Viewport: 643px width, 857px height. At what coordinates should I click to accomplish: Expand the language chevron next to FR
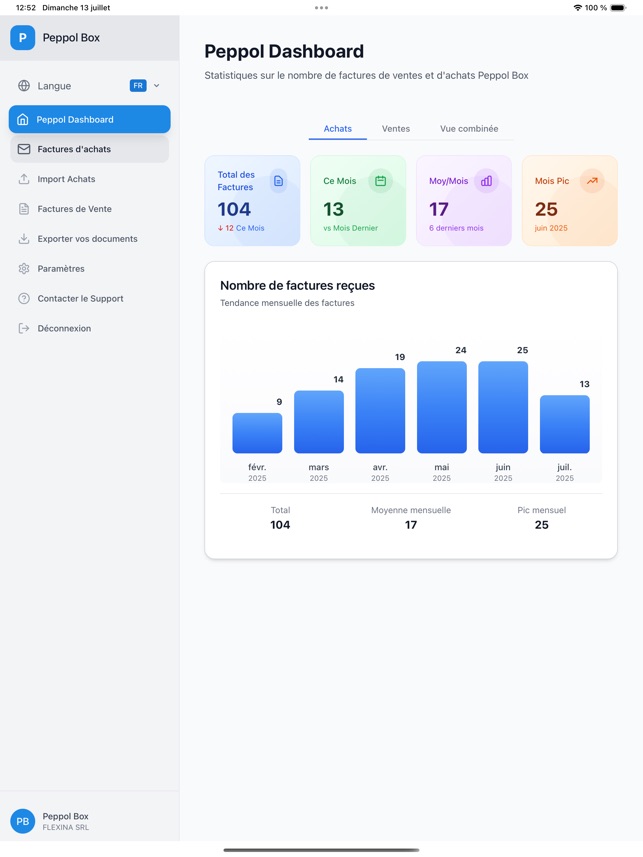pyautogui.click(x=156, y=86)
